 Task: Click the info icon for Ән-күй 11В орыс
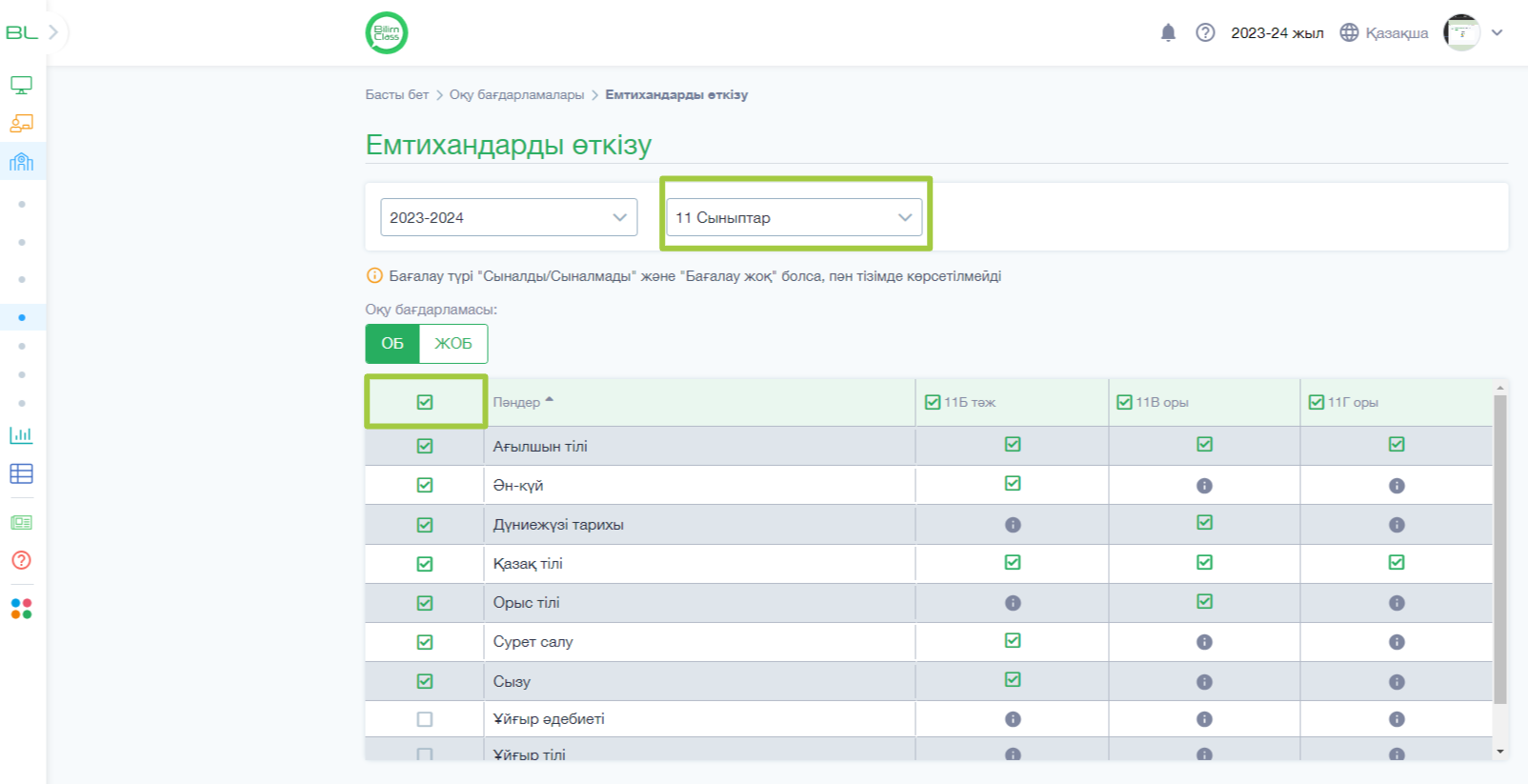[1204, 486]
